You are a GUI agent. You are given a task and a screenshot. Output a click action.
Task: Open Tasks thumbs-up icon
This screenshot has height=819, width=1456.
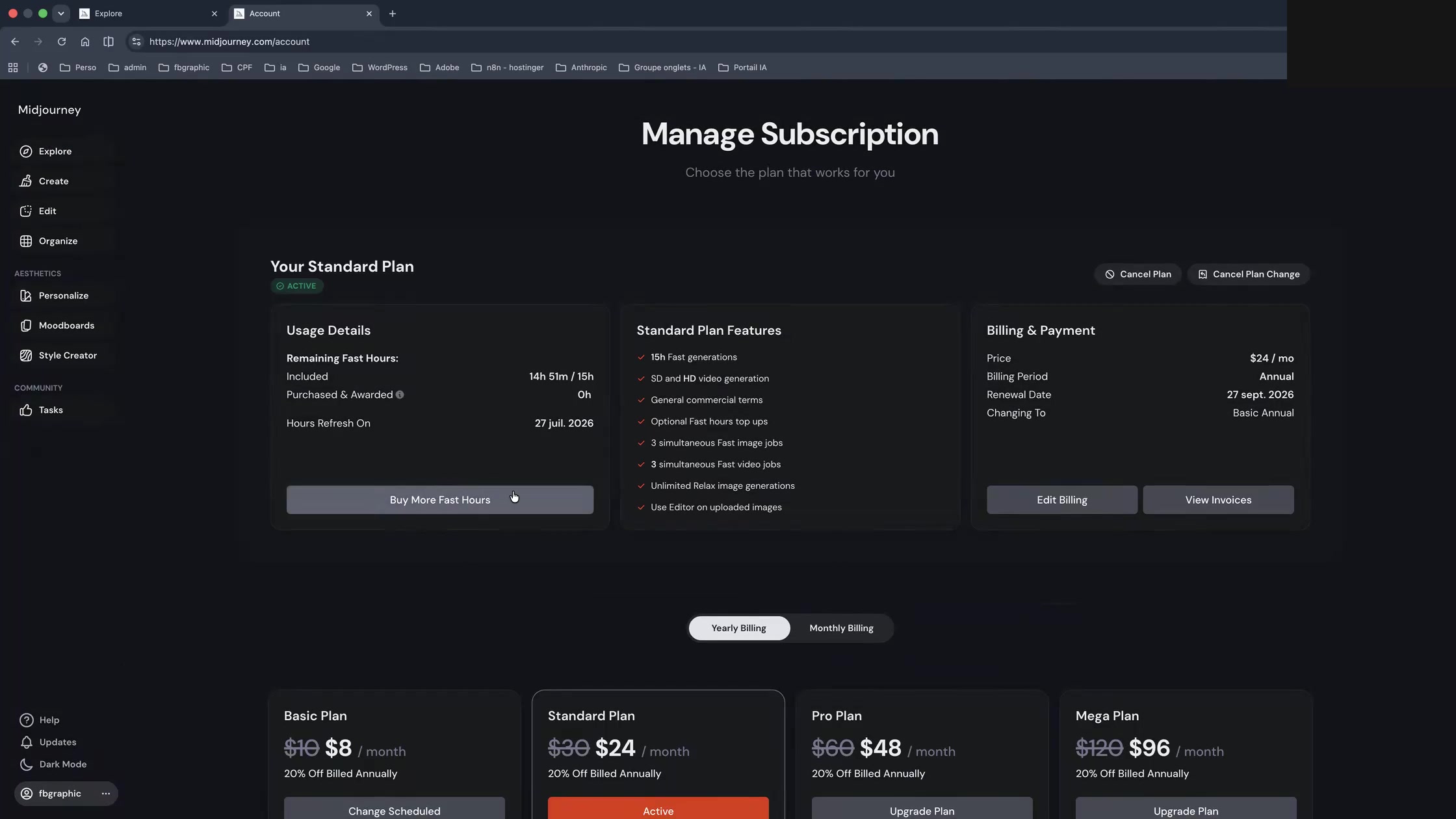26,410
